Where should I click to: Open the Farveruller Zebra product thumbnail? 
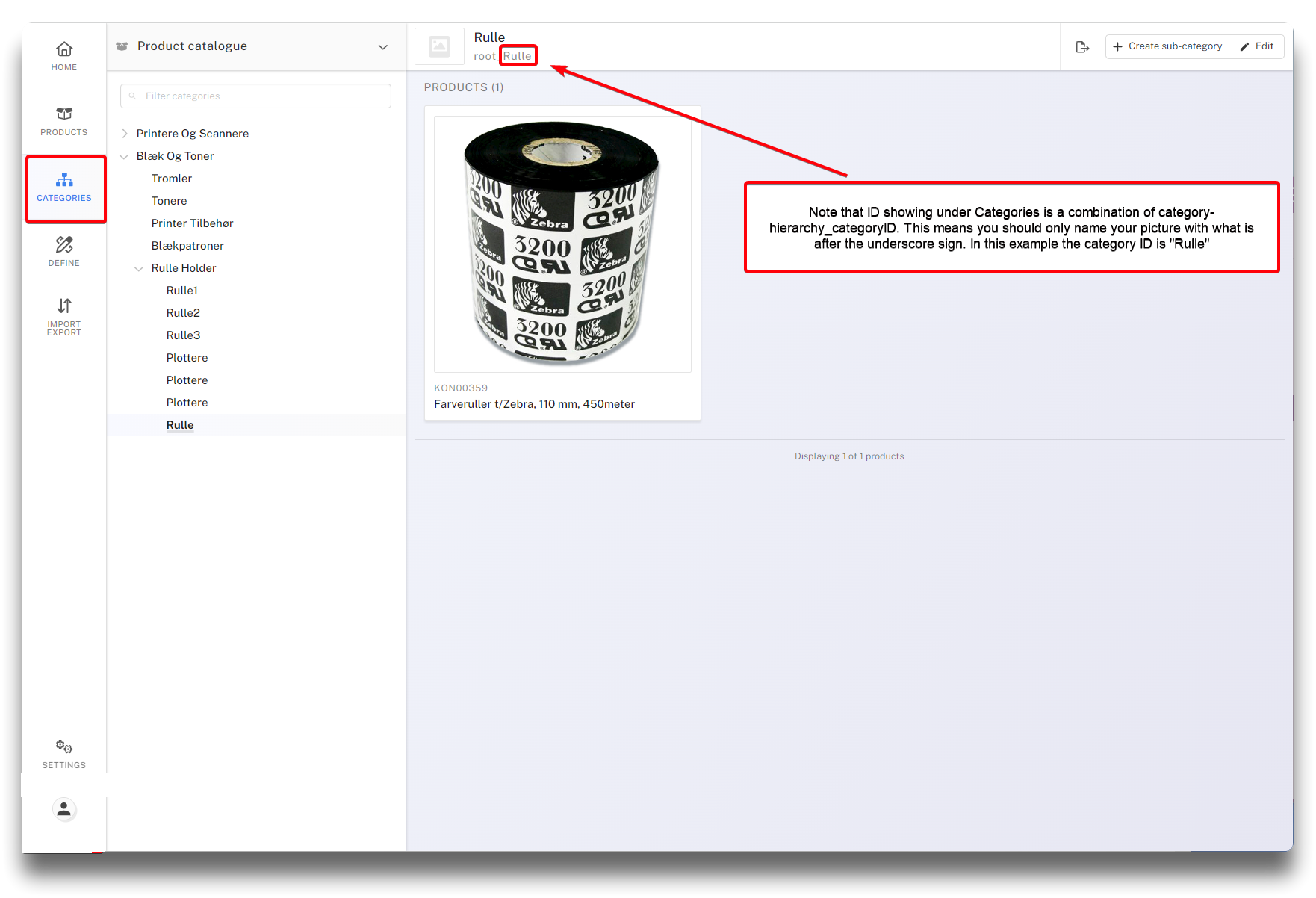[x=562, y=244]
